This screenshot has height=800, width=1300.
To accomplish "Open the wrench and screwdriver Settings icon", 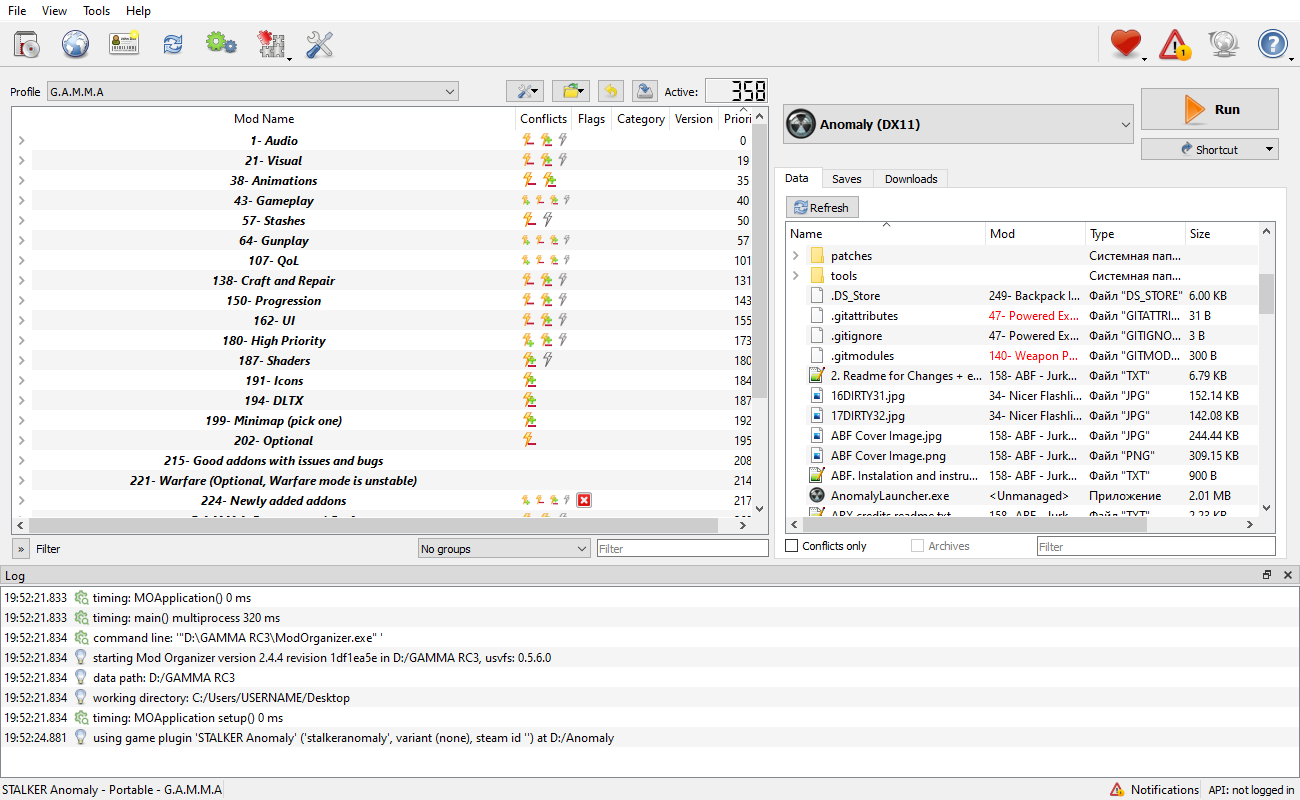I will tap(319, 44).
